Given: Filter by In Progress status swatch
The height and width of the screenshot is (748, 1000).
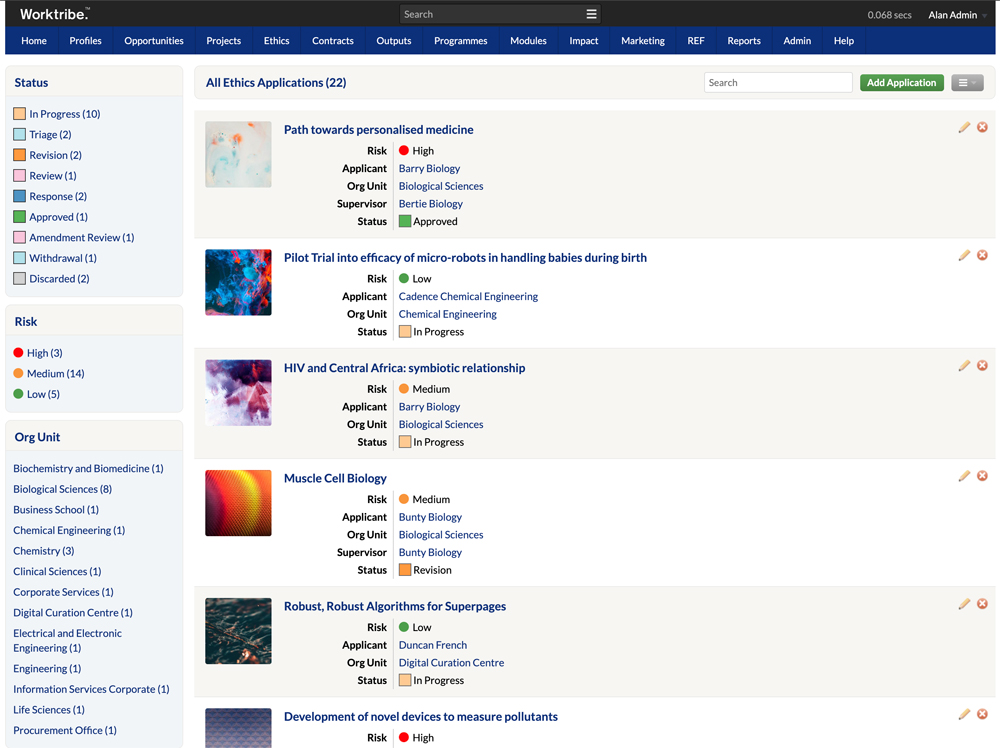Looking at the screenshot, I should 20,114.
